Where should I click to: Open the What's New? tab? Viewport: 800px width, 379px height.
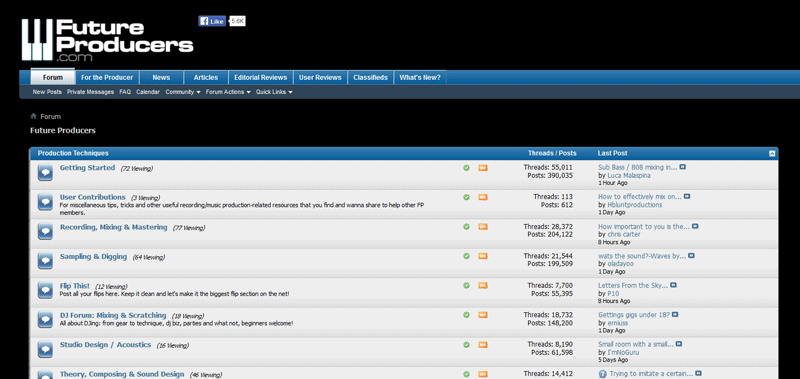pos(420,78)
